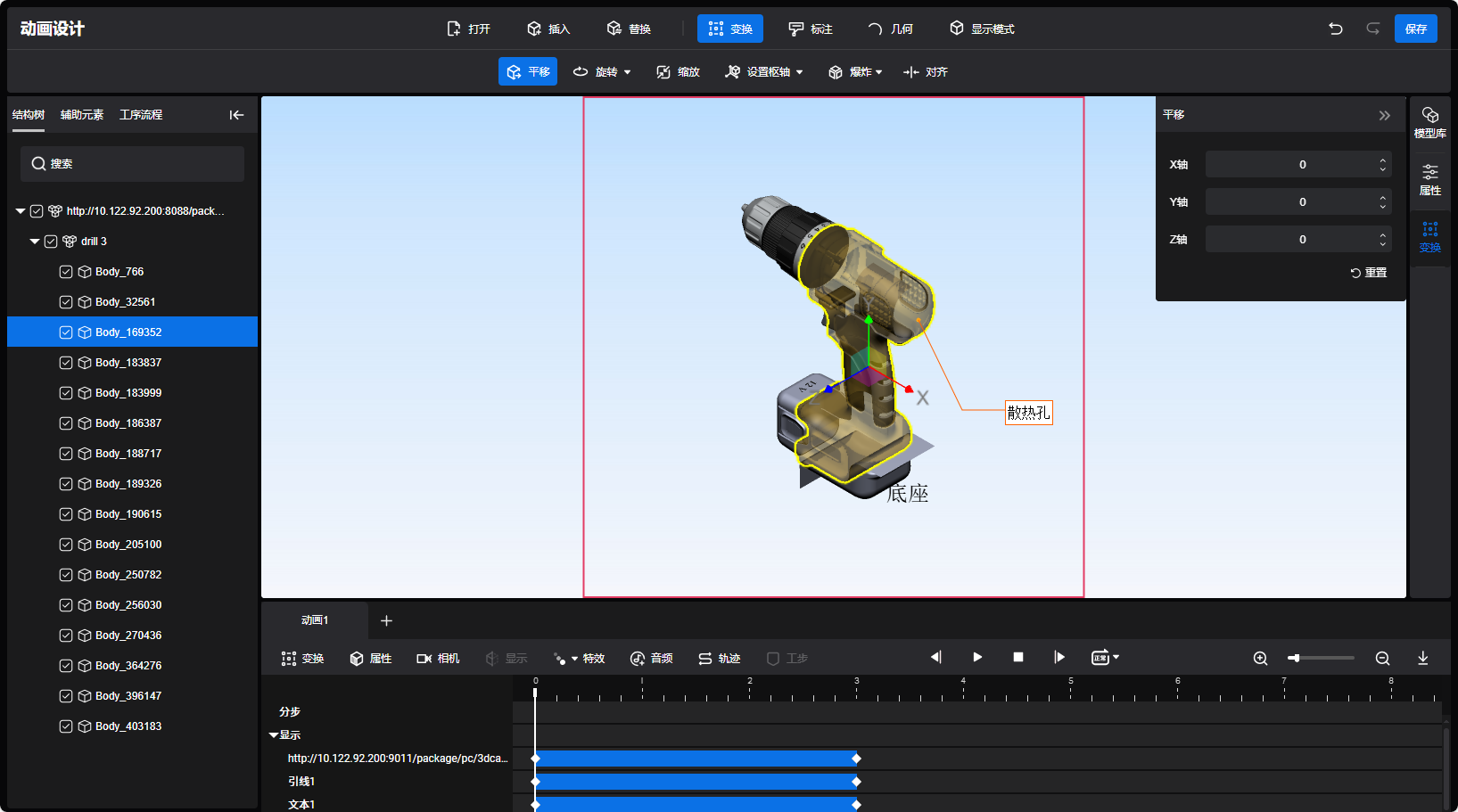The image size is (1458, 812).
Task: Click the timeline zoom-in magnifier icon
Action: tap(1260, 659)
